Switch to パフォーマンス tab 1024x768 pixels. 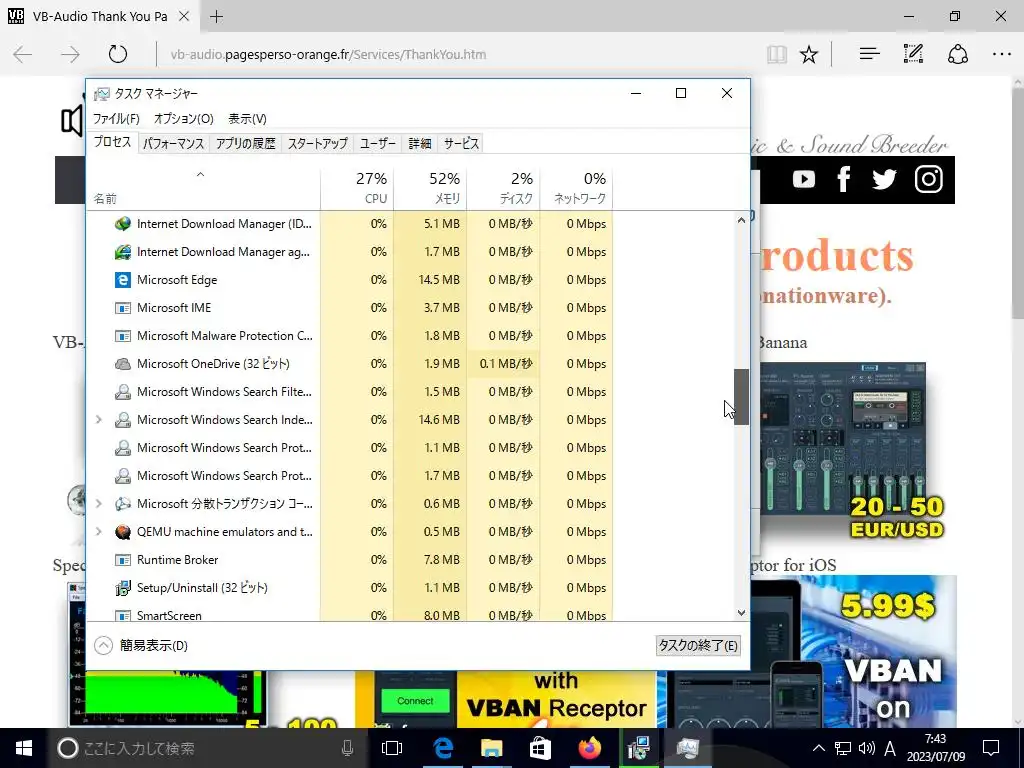click(174, 144)
